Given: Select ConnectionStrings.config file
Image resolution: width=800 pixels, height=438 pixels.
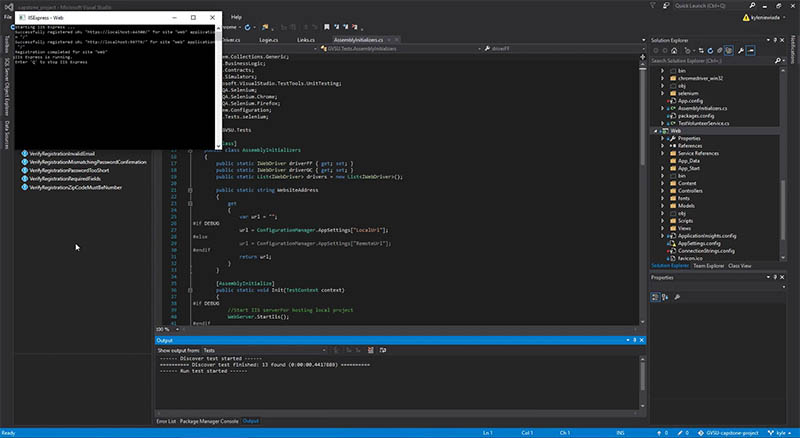Looking at the screenshot, I should coord(706,251).
